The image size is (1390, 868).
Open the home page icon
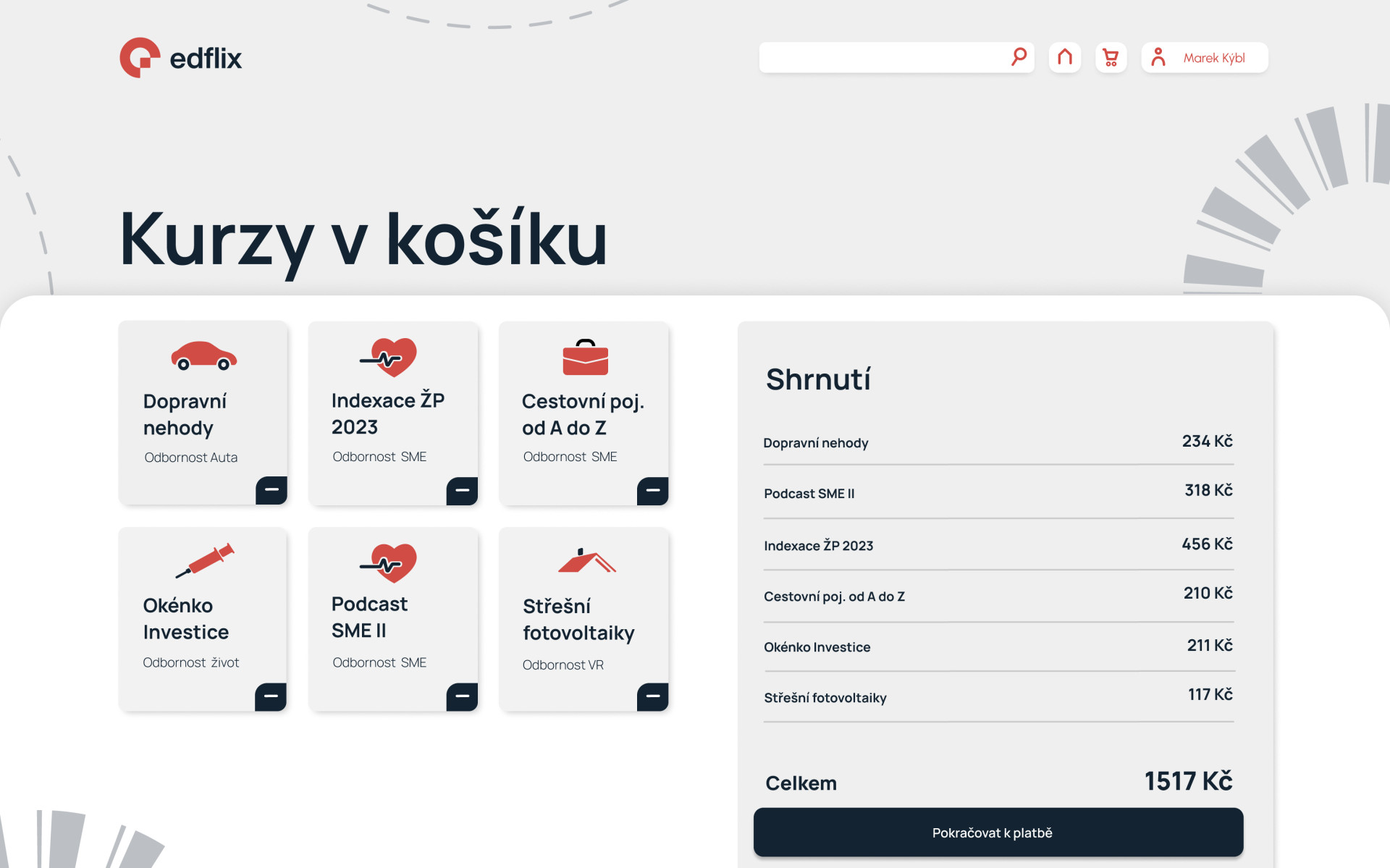(1064, 57)
